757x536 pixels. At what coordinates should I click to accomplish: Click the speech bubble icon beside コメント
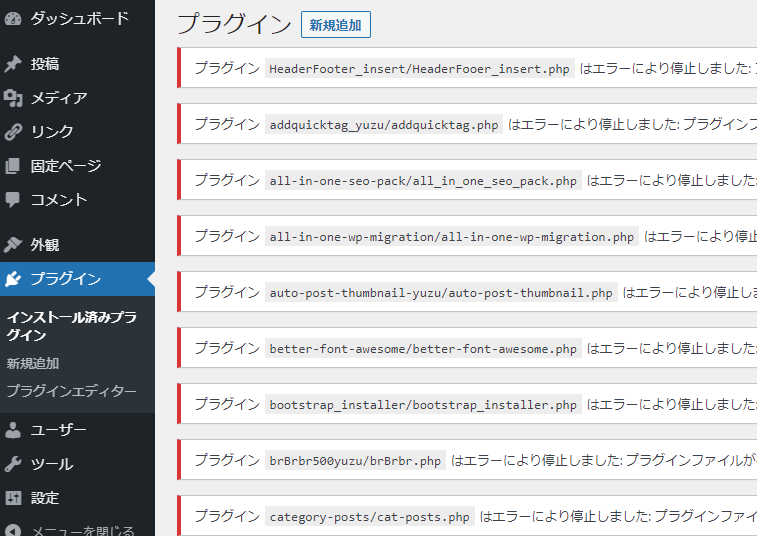13,199
